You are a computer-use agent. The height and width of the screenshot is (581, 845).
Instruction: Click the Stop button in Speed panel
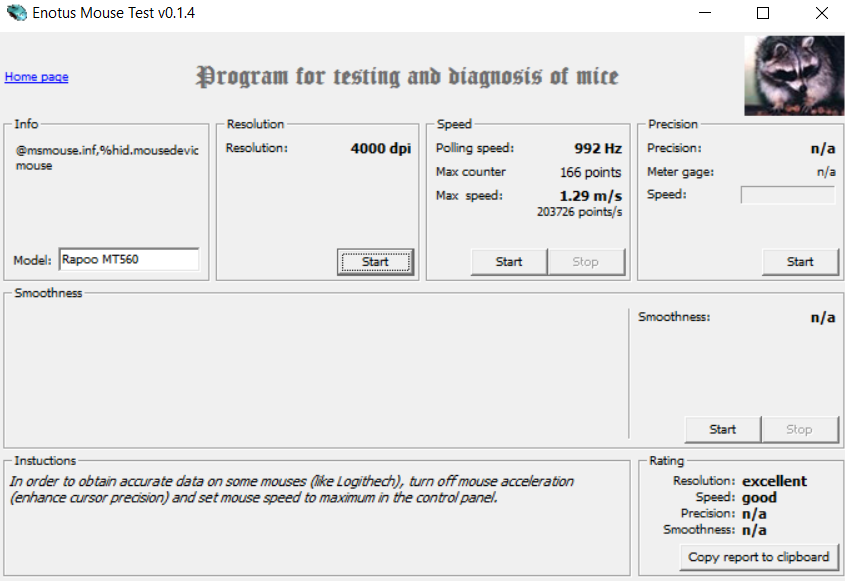tap(586, 262)
